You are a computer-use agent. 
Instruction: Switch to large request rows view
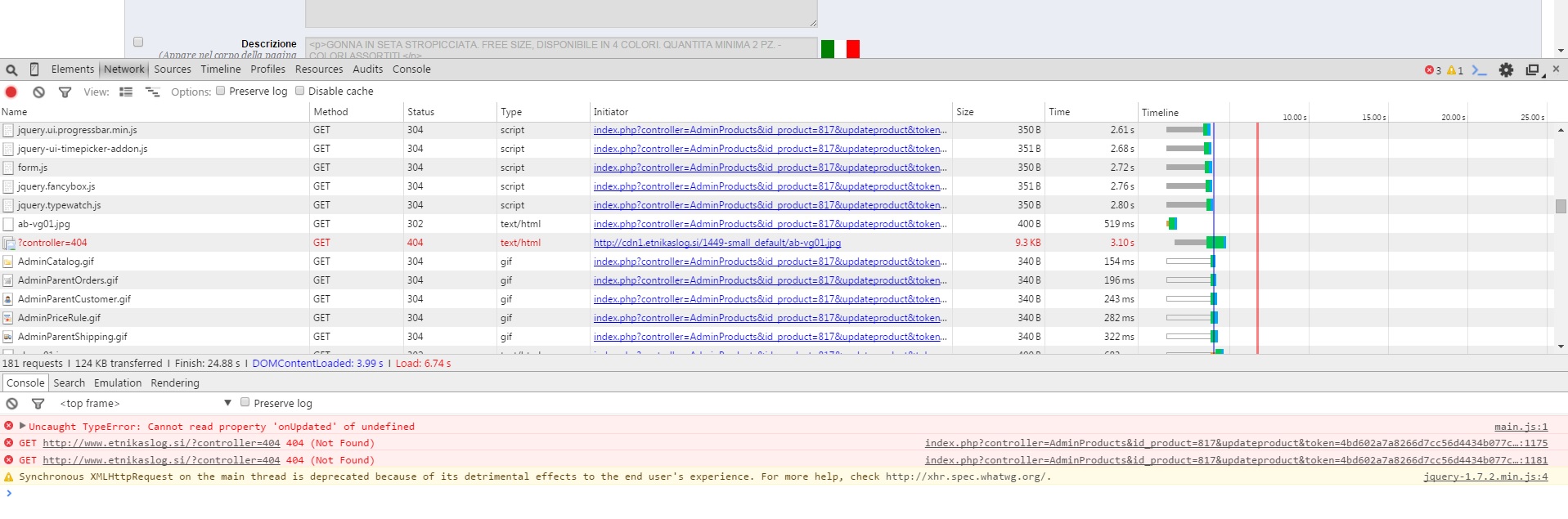[x=126, y=92]
